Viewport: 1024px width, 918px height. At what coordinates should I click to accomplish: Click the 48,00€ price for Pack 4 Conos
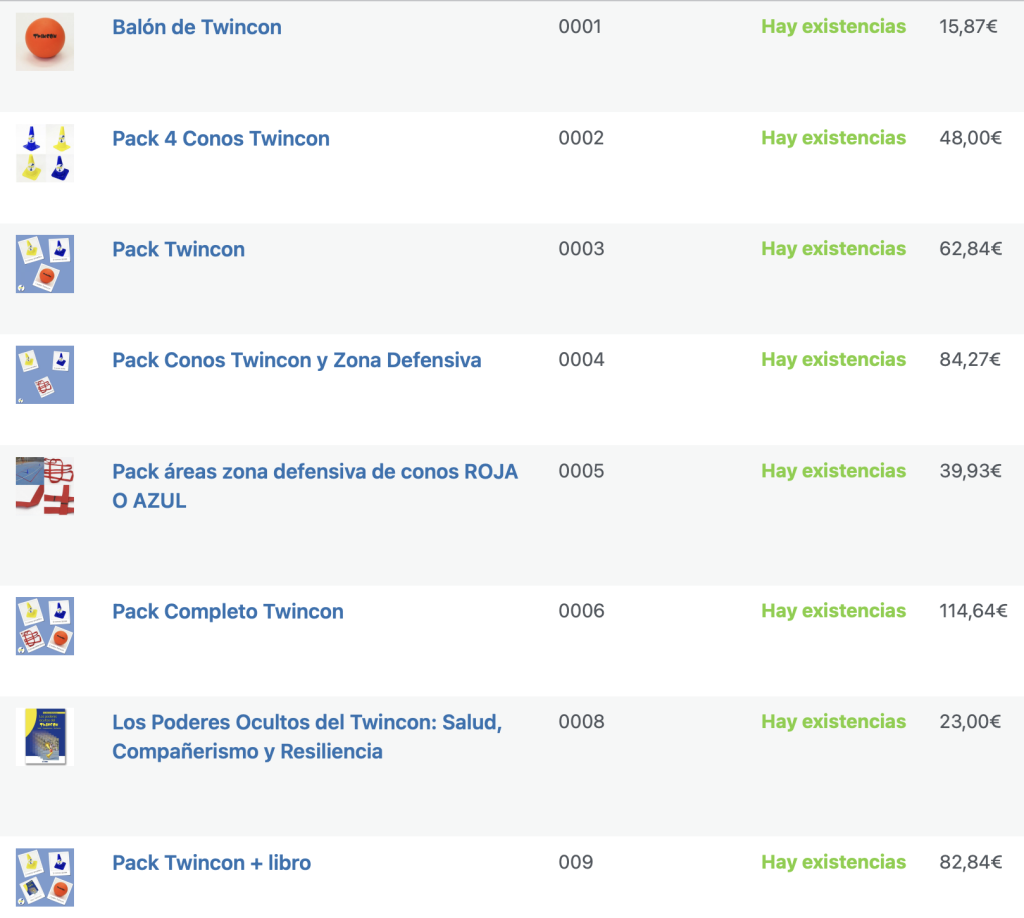coord(970,138)
